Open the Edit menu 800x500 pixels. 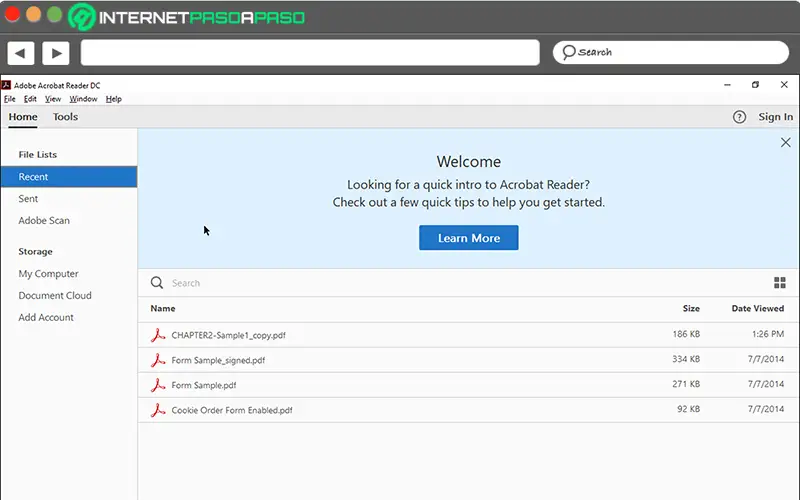click(x=30, y=99)
